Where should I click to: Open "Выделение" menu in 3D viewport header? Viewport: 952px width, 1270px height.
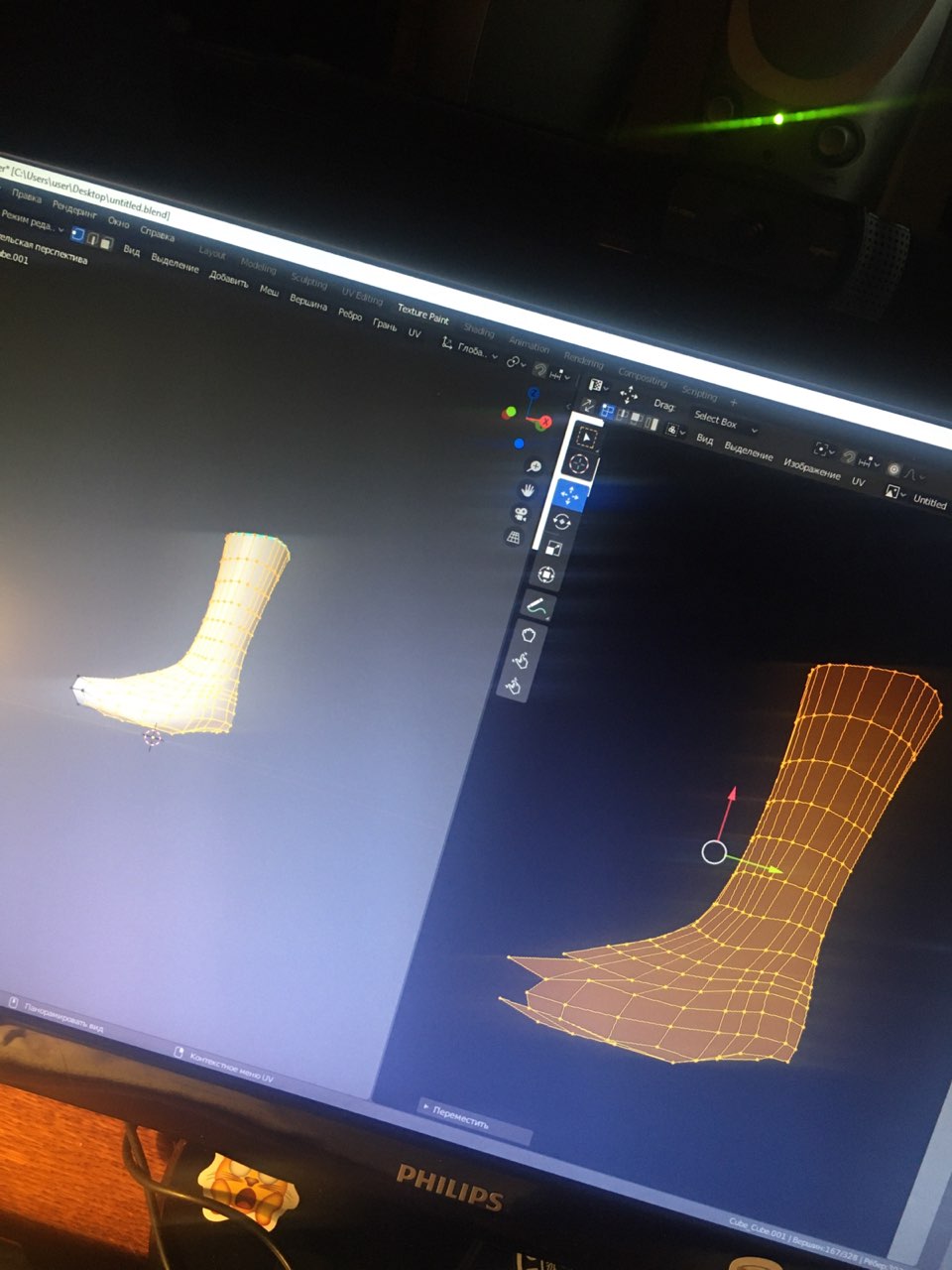click(175, 262)
